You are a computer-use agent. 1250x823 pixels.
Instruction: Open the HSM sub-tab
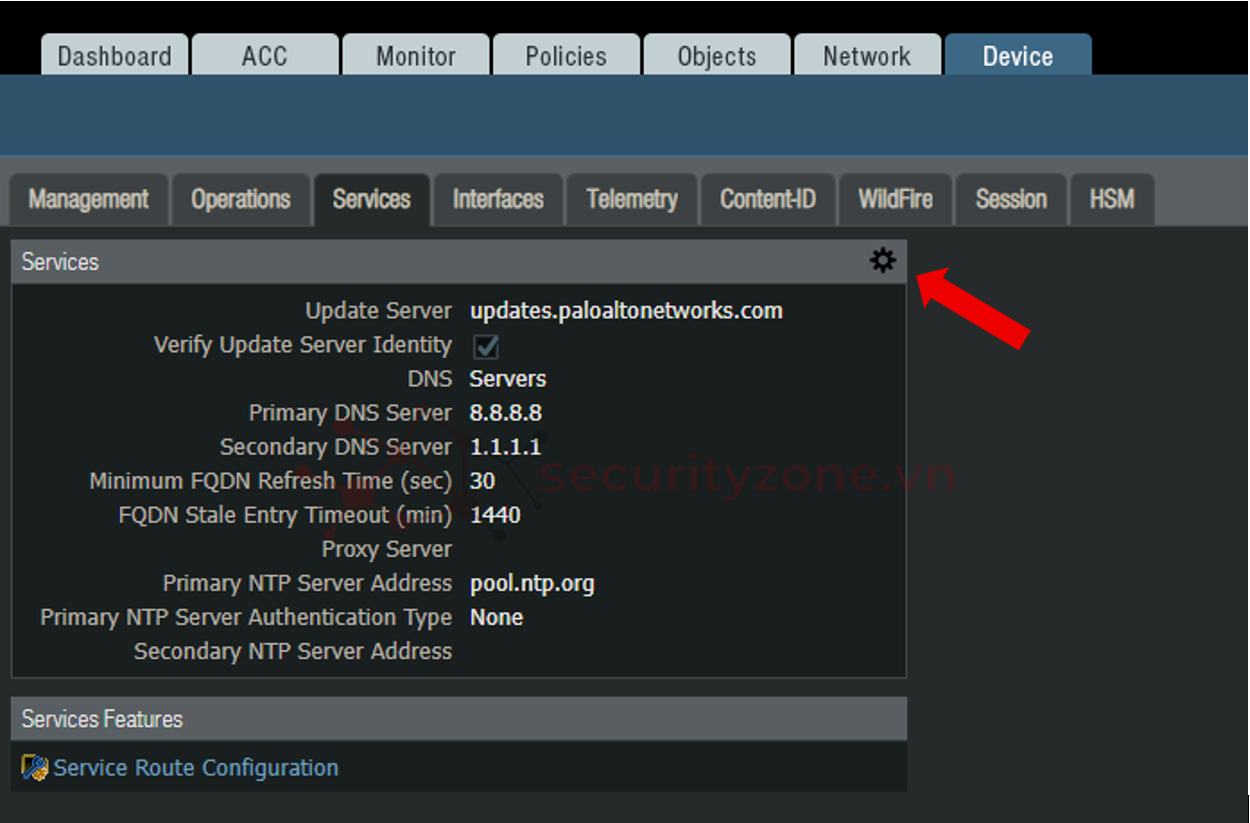click(x=1111, y=200)
